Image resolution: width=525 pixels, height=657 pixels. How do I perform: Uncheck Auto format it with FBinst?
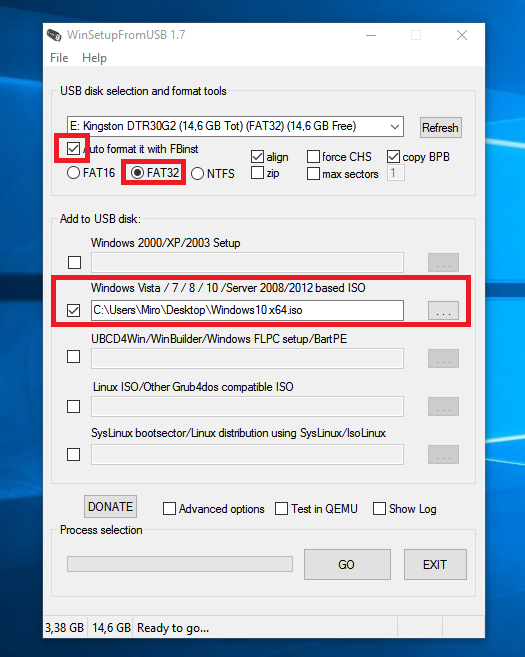coord(73,148)
